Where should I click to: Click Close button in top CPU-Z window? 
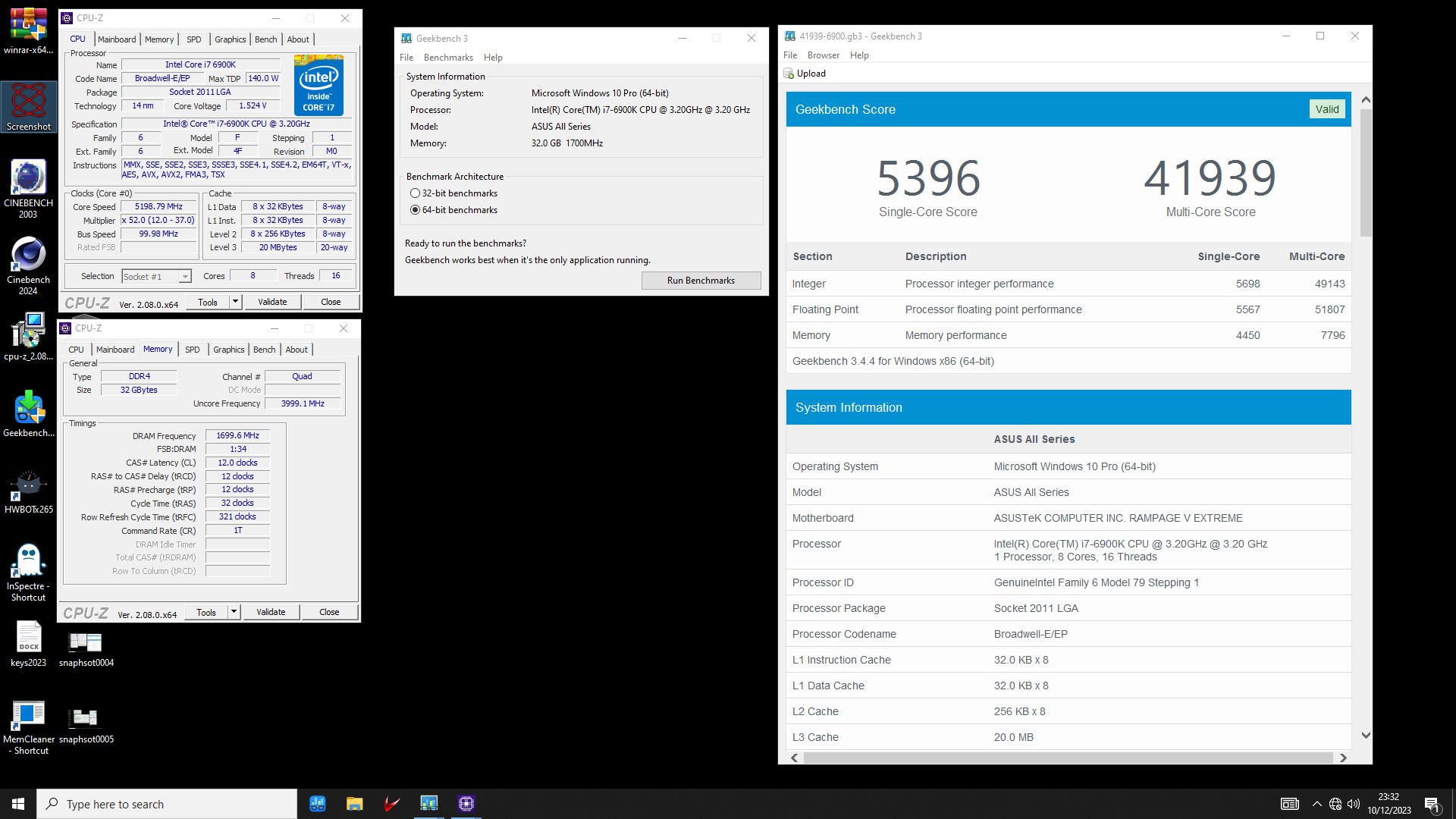click(331, 302)
